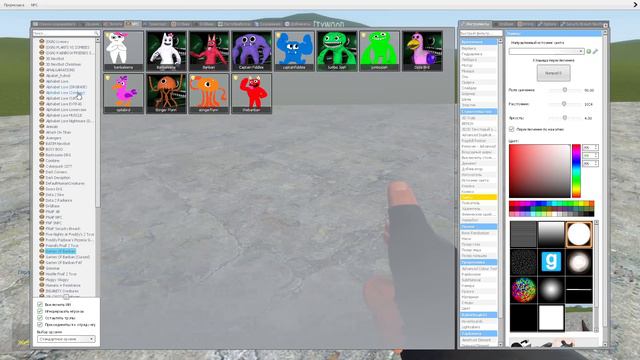Select 'Веревка' tool in tool list
This screenshot has height=360, width=640.
478,48
